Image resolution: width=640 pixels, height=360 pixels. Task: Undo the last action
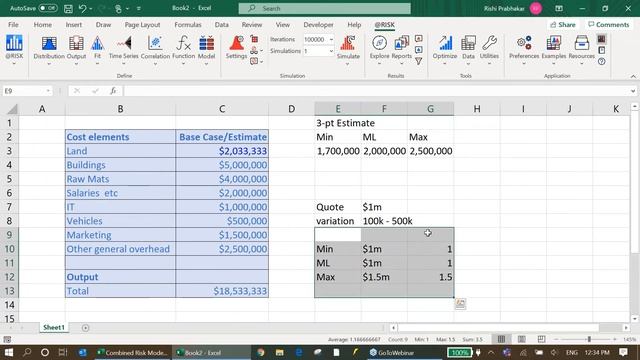(82, 8)
